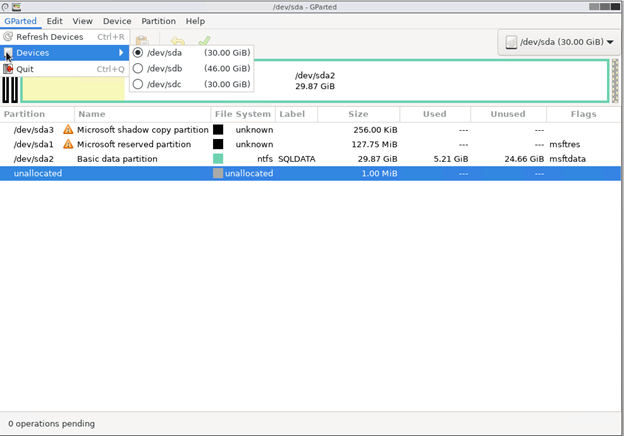Choose Quit from the GParted menu

coord(64,69)
